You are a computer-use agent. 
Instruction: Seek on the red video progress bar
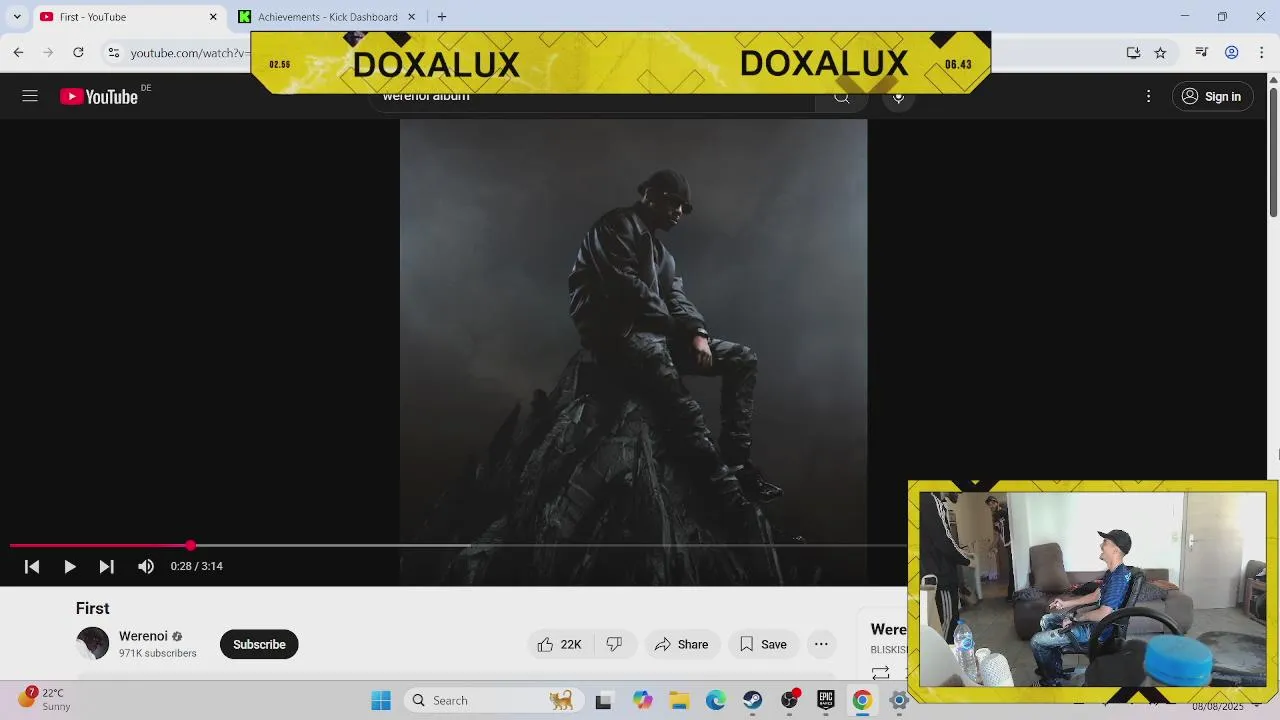[x=458, y=546]
